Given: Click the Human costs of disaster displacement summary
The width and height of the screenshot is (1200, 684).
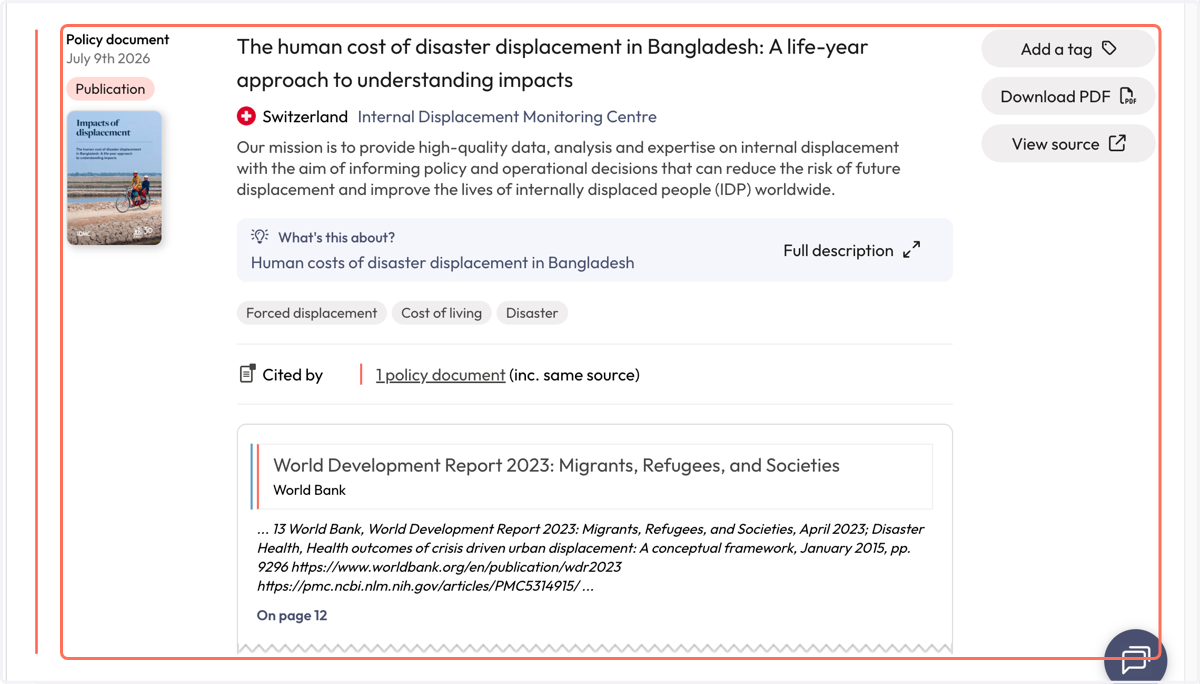Looking at the screenshot, I should pos(442,263).
